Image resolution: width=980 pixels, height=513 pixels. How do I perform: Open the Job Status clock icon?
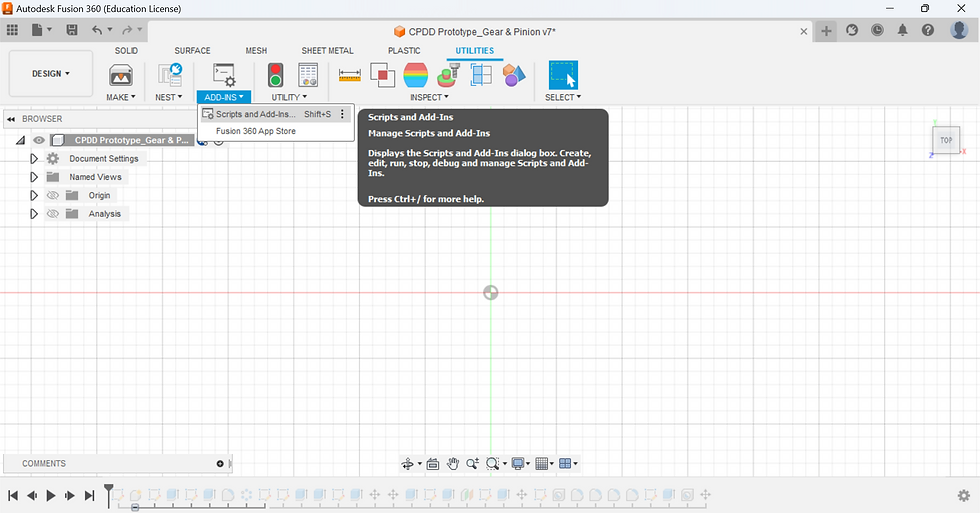878,30
